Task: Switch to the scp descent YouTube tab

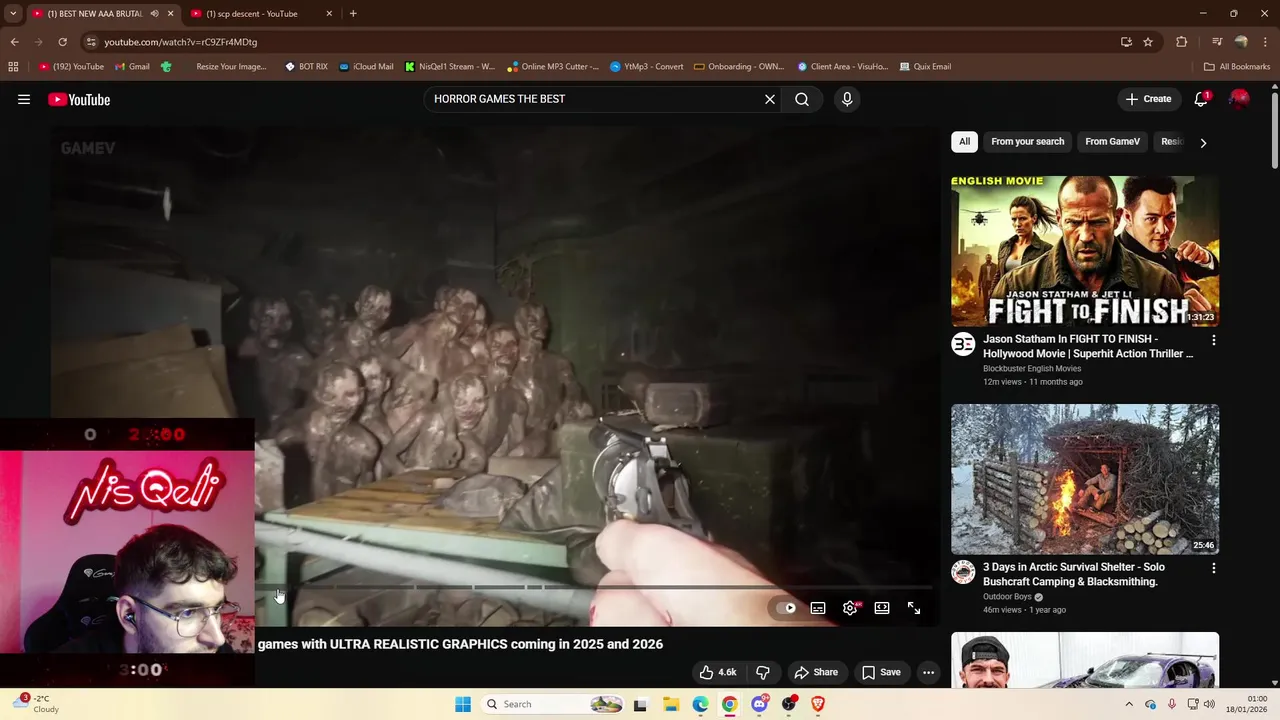Action: 252,14
